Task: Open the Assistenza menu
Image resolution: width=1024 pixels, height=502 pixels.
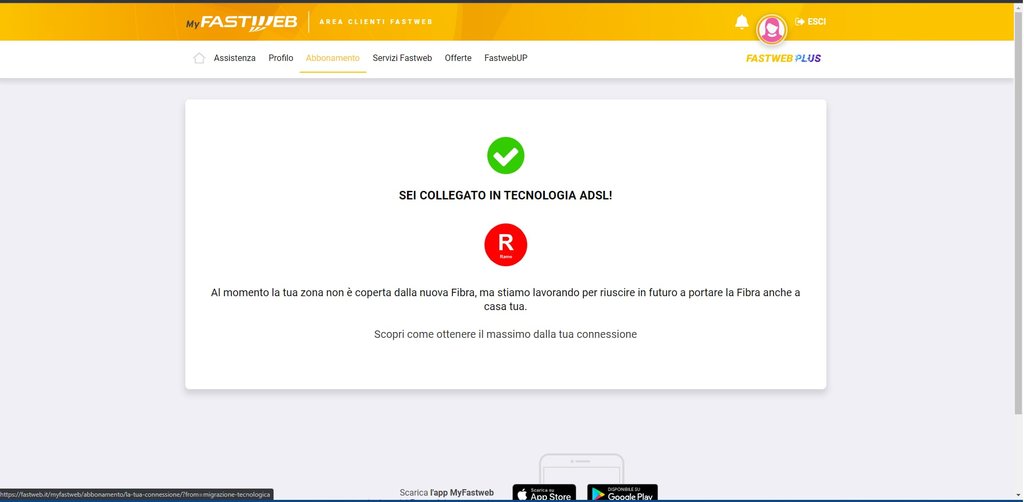Action: [x=234, y=58]
